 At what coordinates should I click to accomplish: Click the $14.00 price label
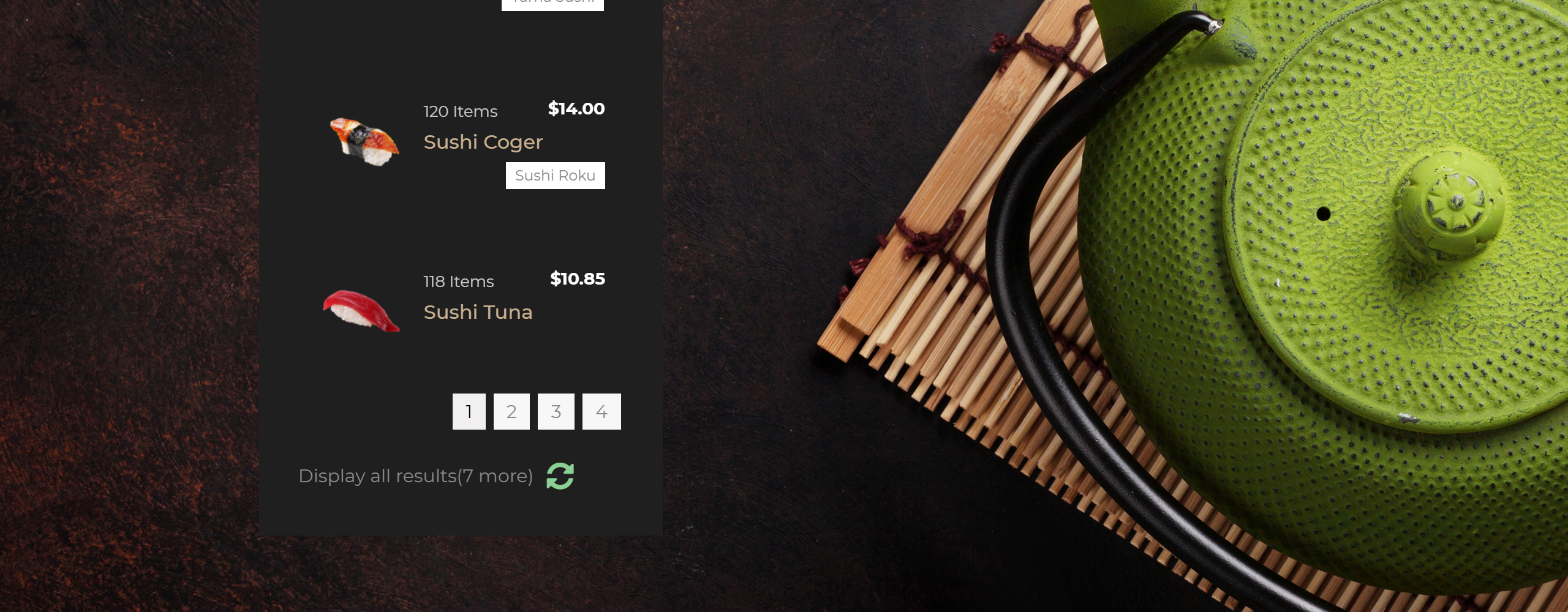click(576, 109)
